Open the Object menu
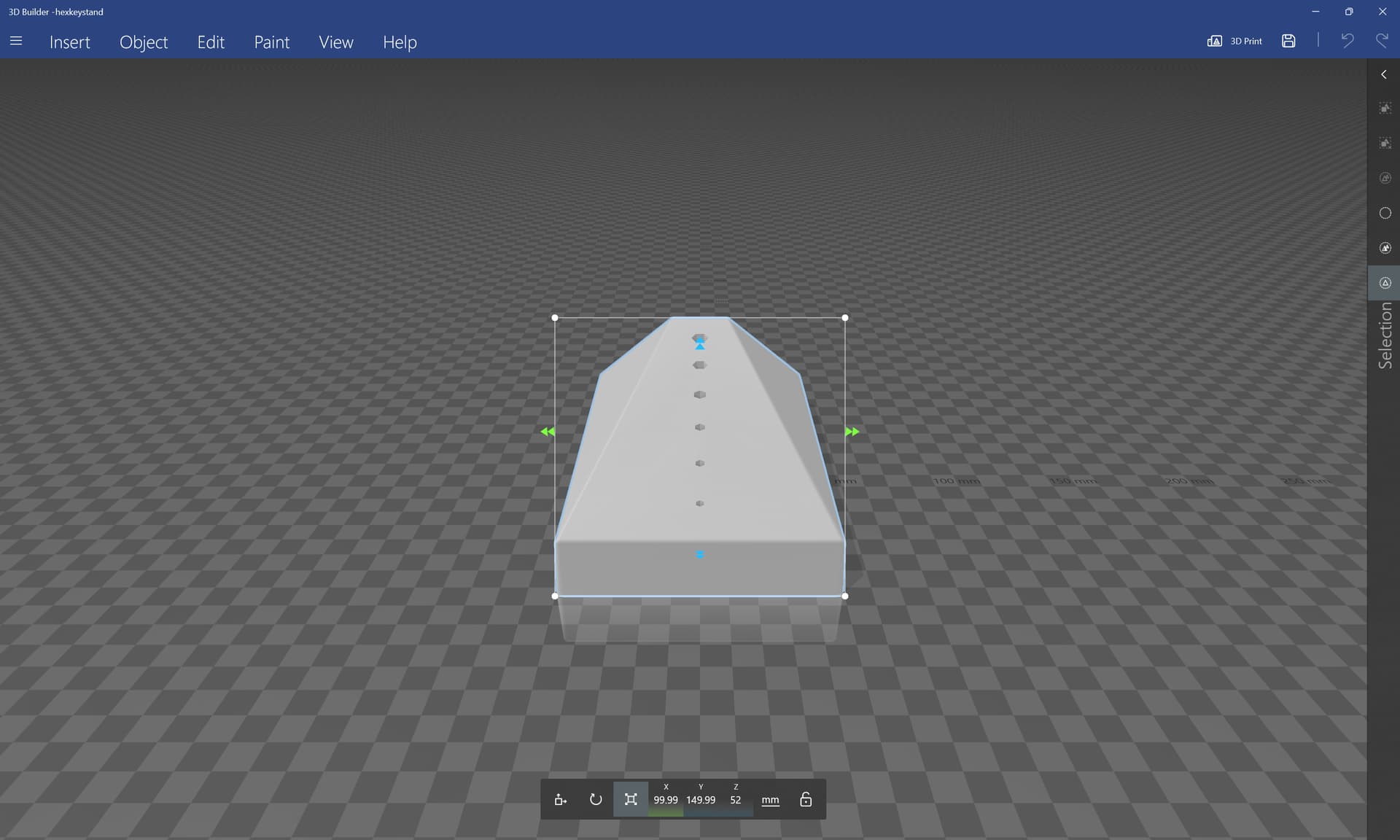Screen dimensions: 1400x840 click(144, 42)
